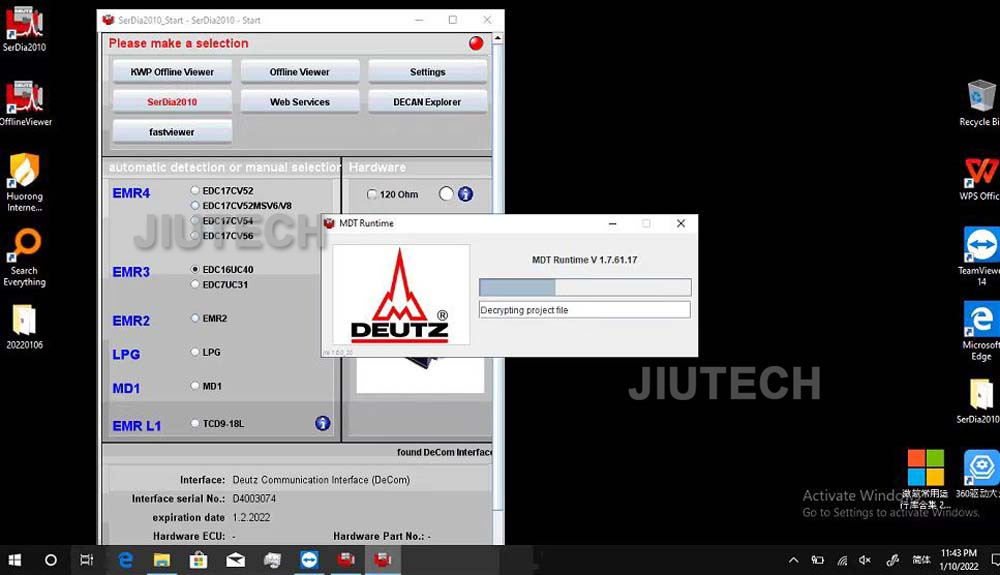Open TeamViewer 14 desktop shortcut
The height and width of the screenshot is (575, 1000).
click(x=981, y=256)
